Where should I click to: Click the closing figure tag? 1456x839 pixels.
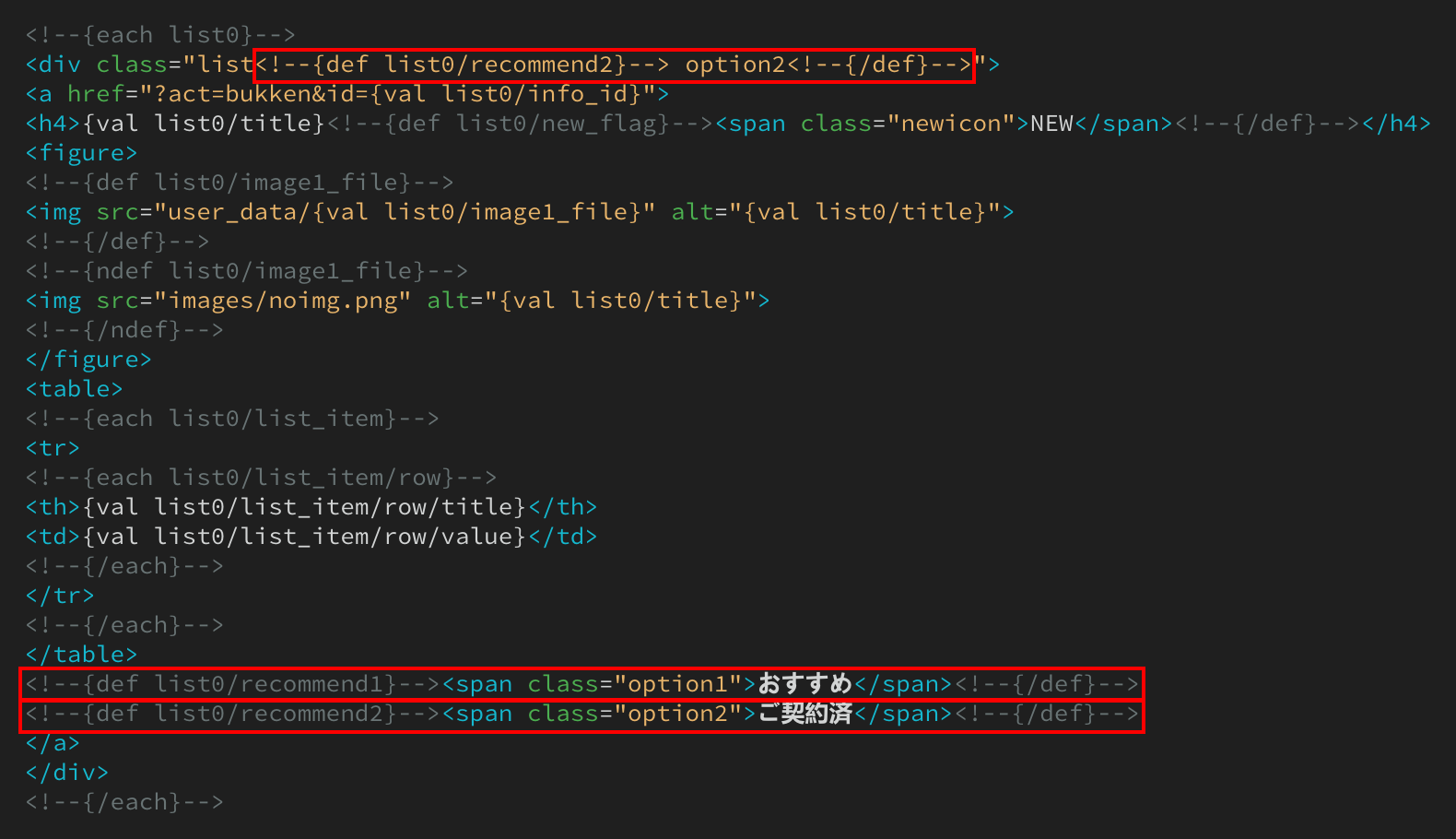click(88, 360)
